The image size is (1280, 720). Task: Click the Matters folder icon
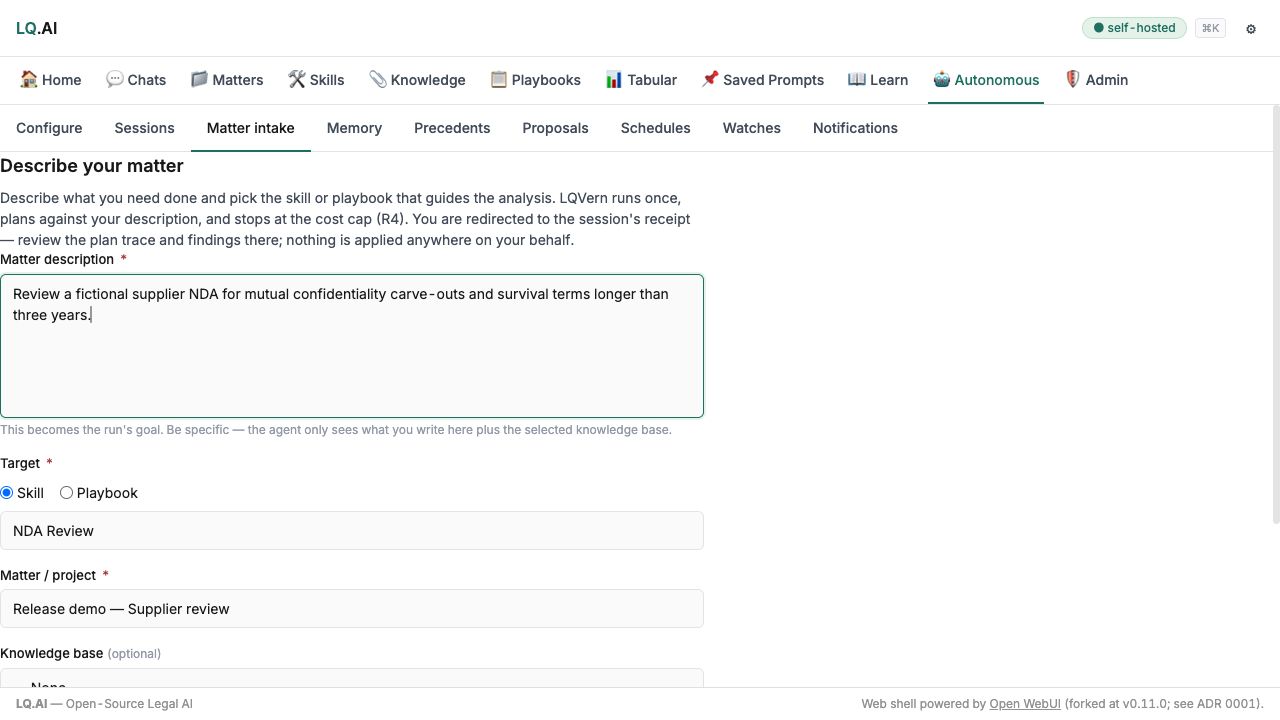click(x=199, y=80)
